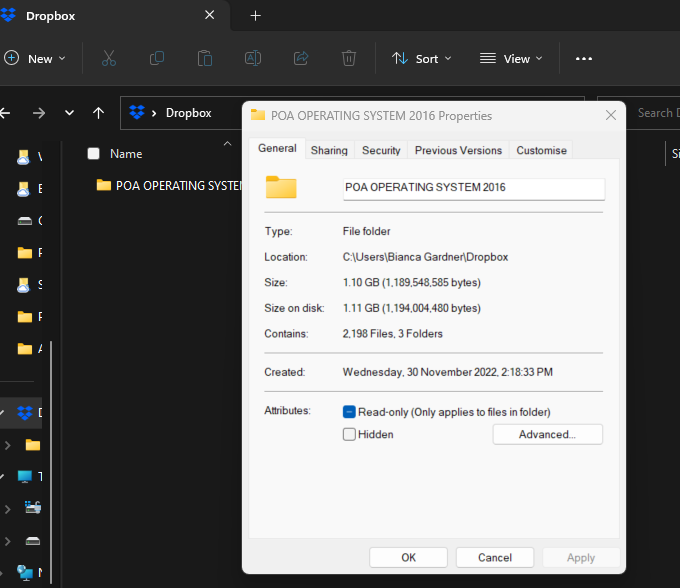Click the Paste clipboard icon
This screenshot has height=588, width=680.
(x=205, y=58)
